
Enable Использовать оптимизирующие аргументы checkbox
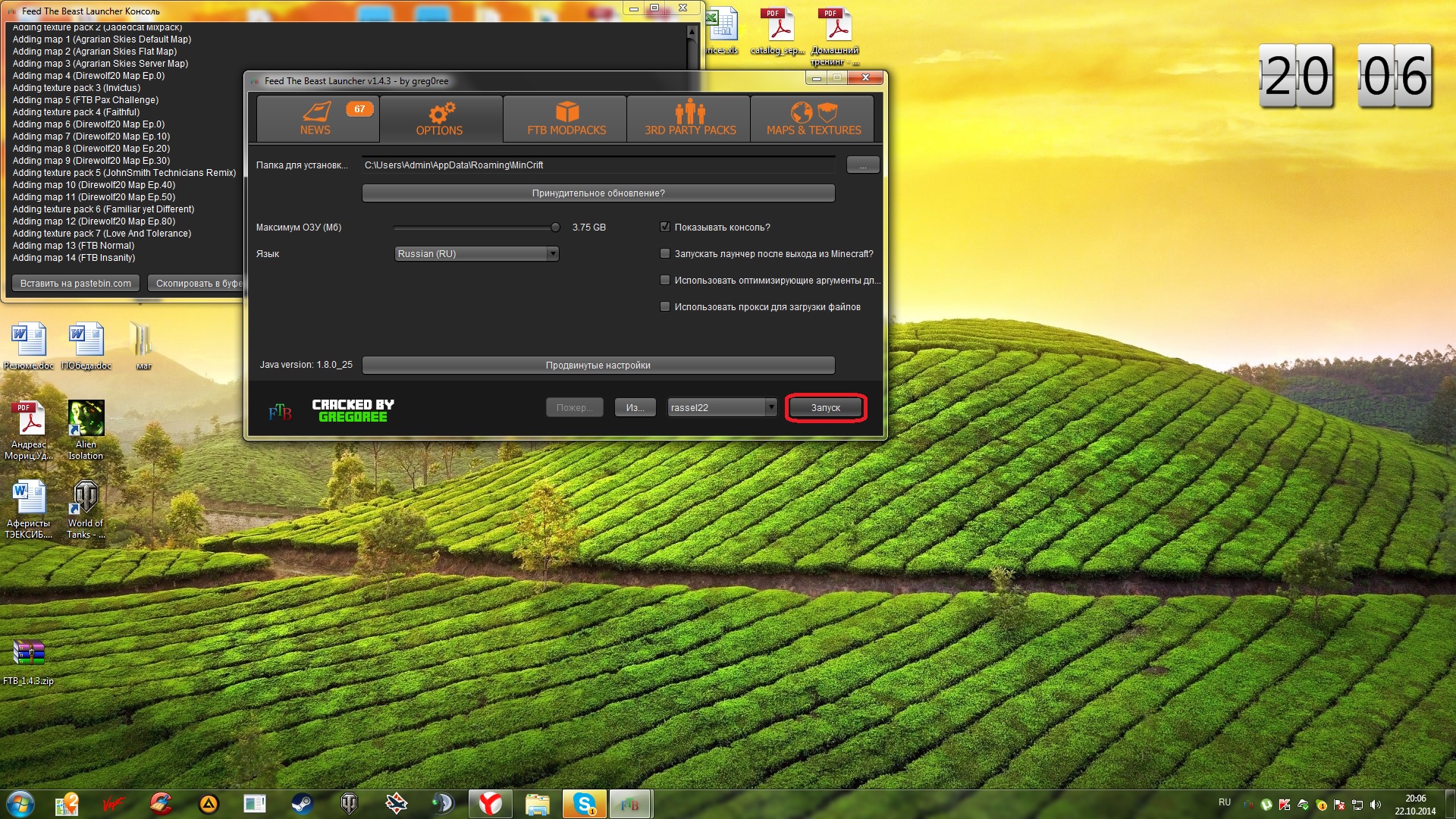[x=665, y=280]
